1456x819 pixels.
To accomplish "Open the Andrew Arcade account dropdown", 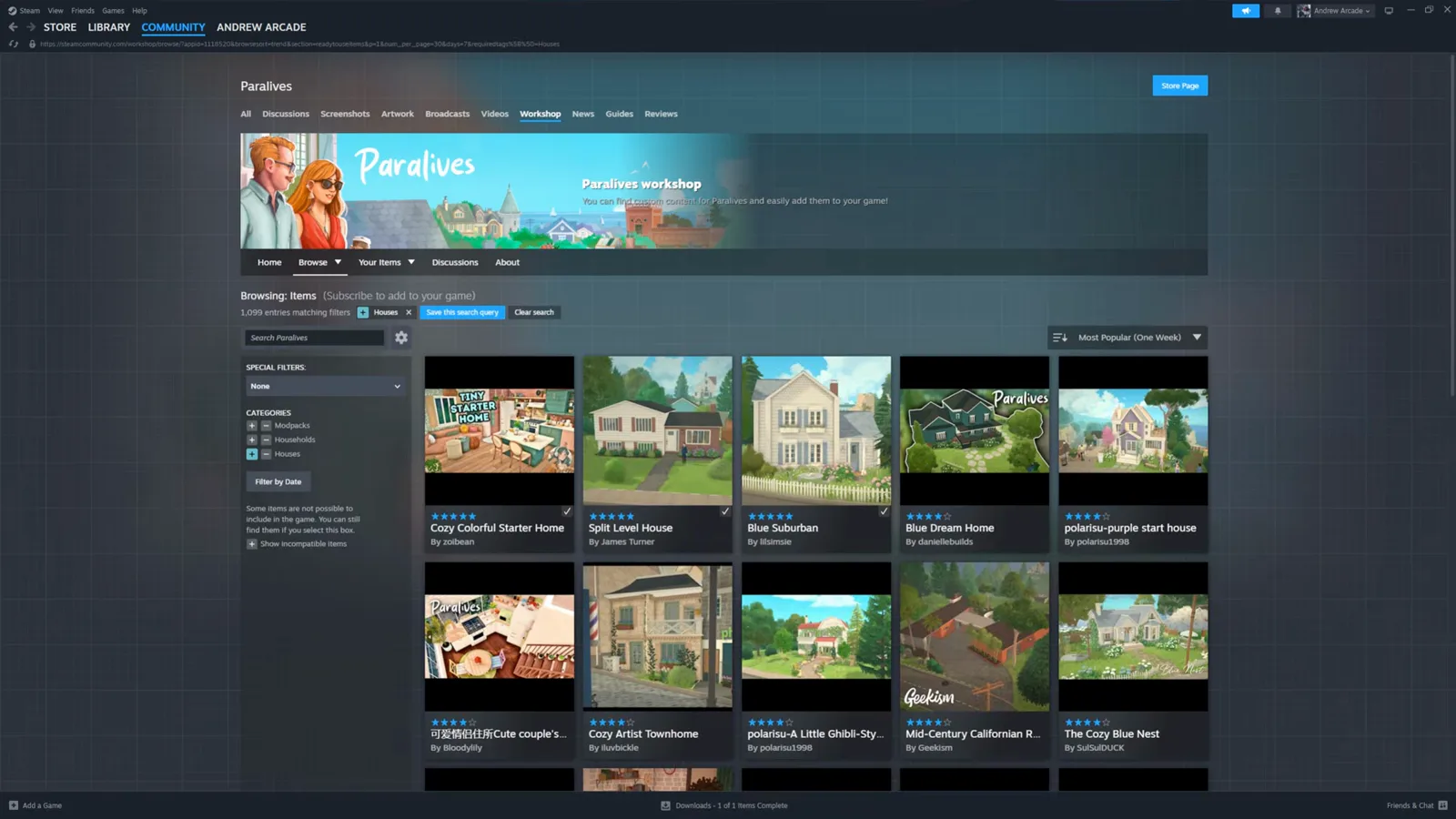I will pos(1334,11).
